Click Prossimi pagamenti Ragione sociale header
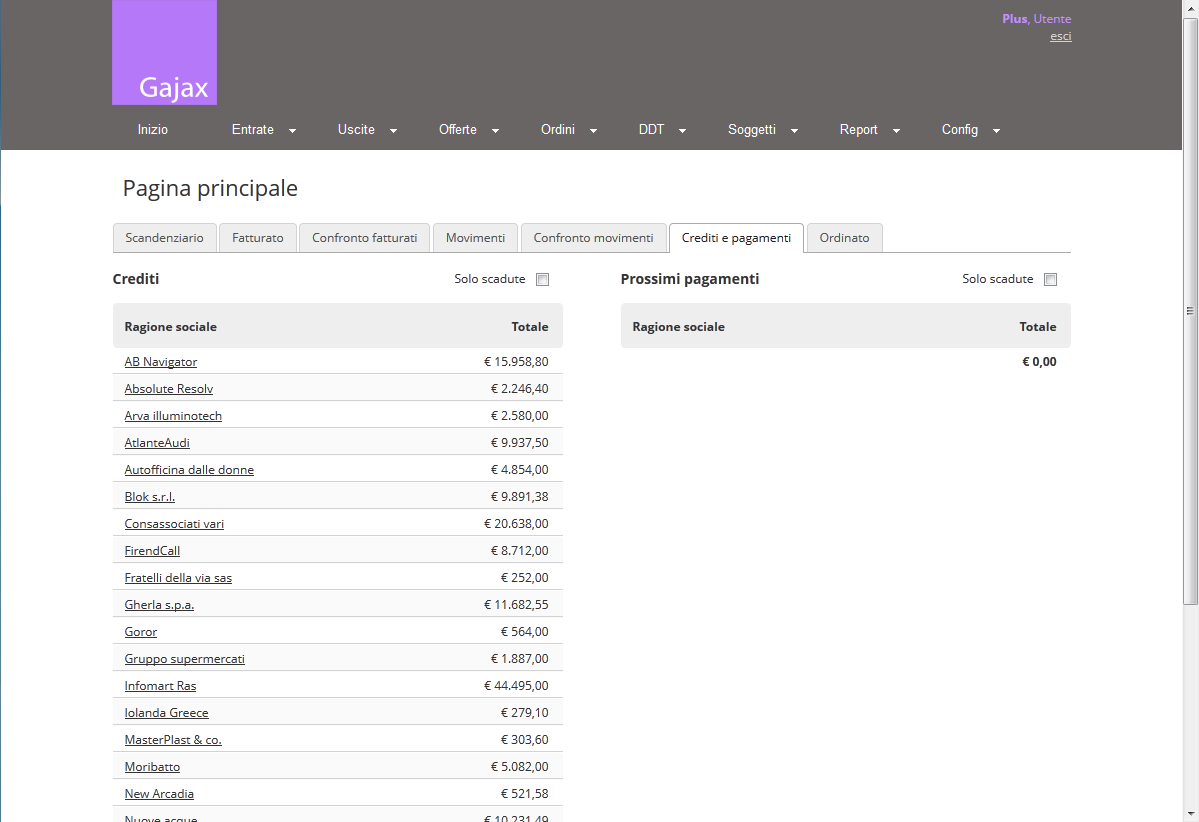Image resolution: width=1199 pixels, height=822 pixels. 678,327
